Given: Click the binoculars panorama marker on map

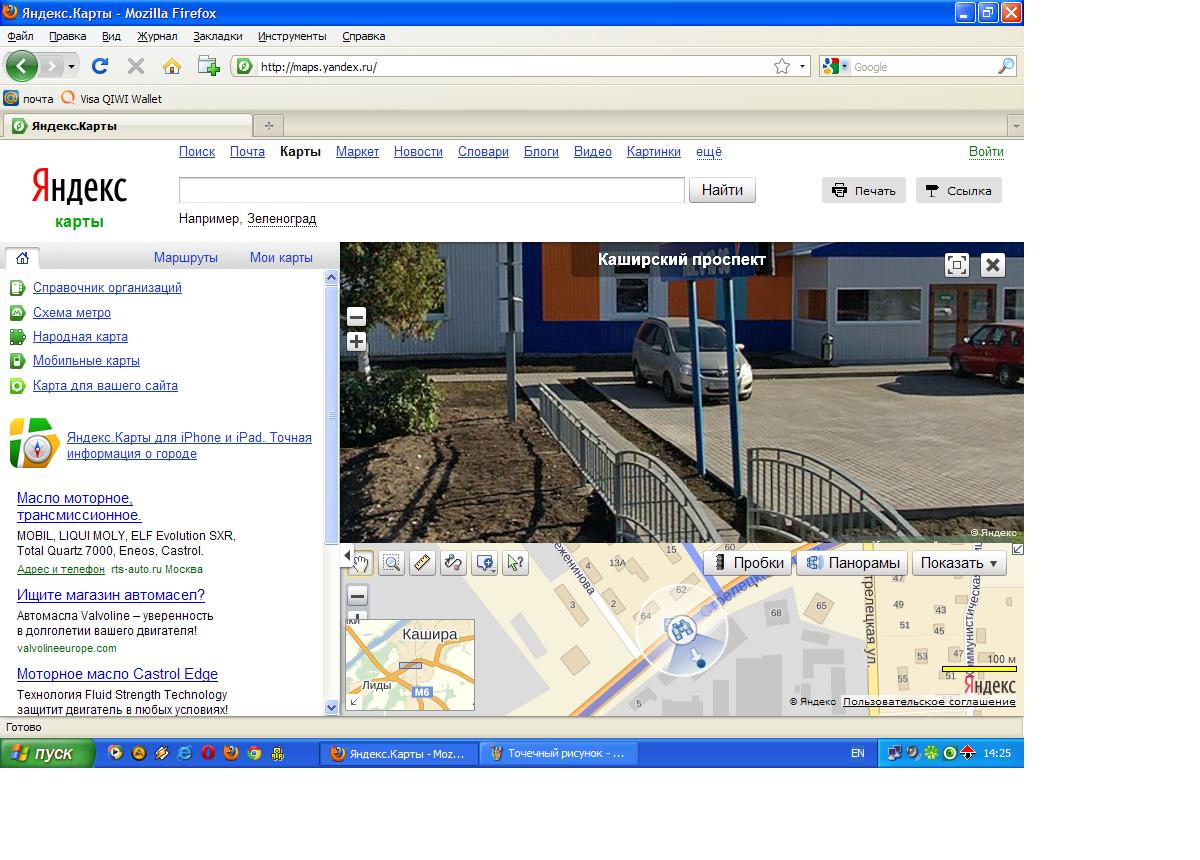Looking at the screenshot, I should (x=681, y=629).
